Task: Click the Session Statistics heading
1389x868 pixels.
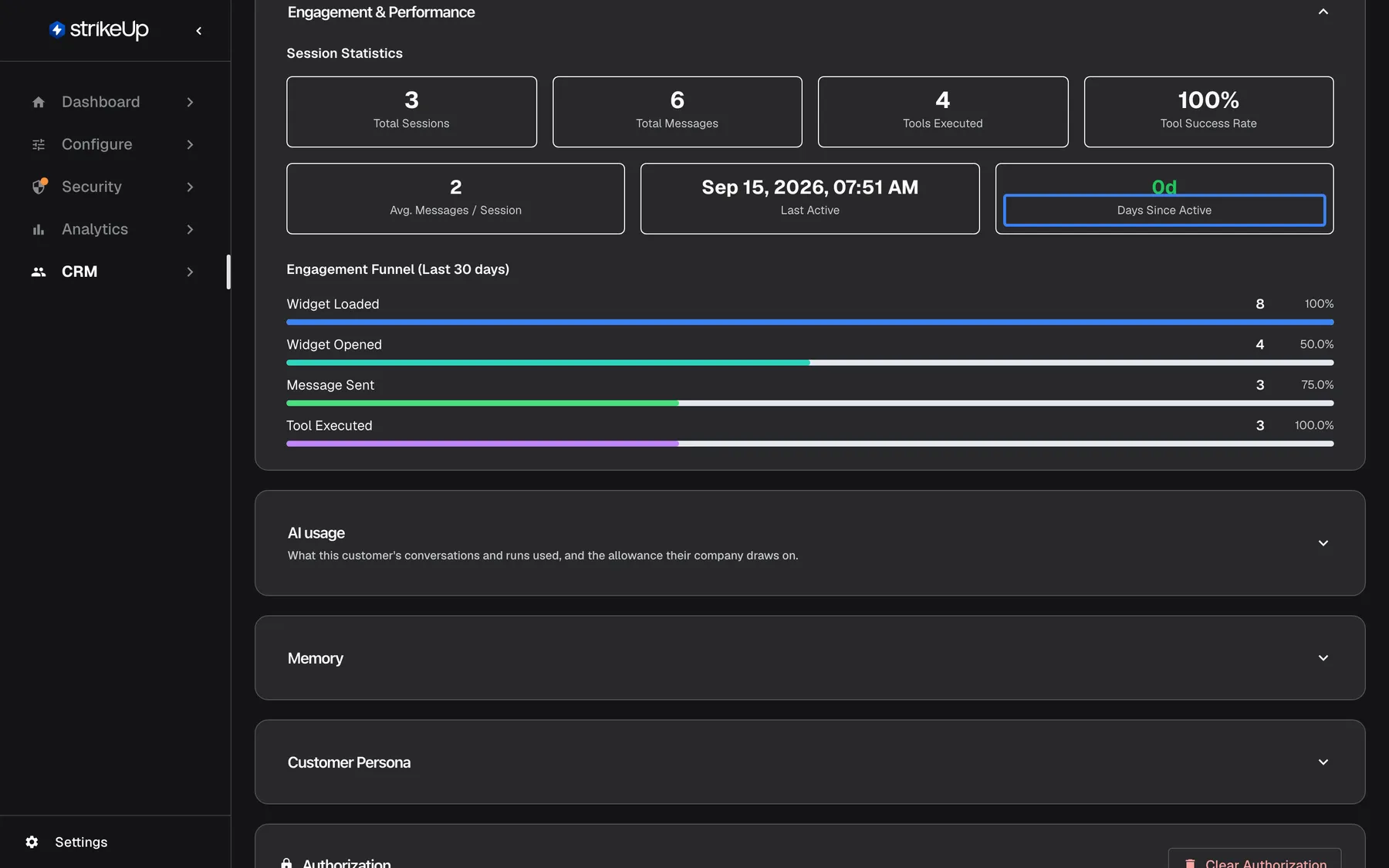Action: [344, 53]
